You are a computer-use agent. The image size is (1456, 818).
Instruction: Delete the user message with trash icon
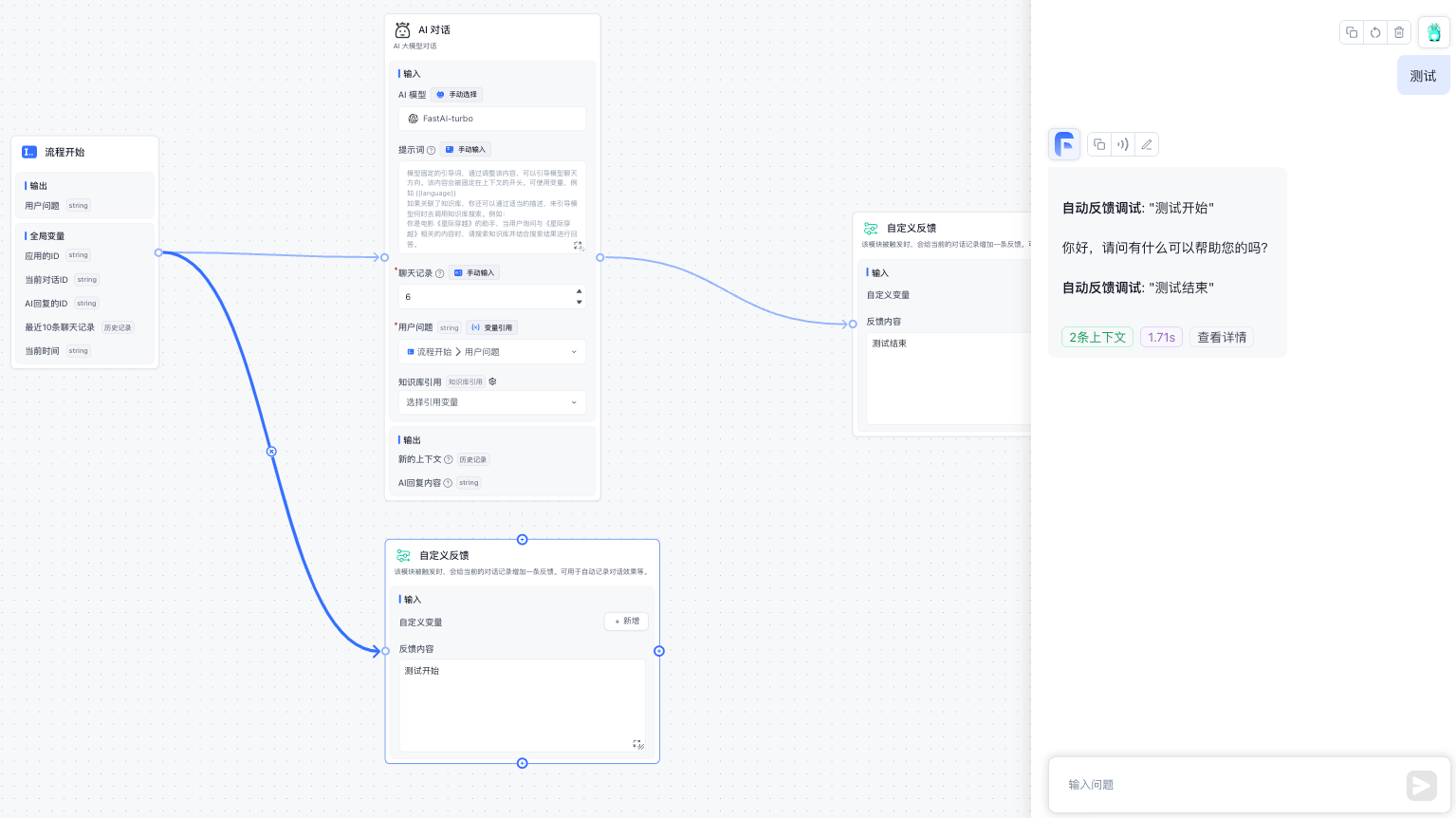(x=1399, y=32)
